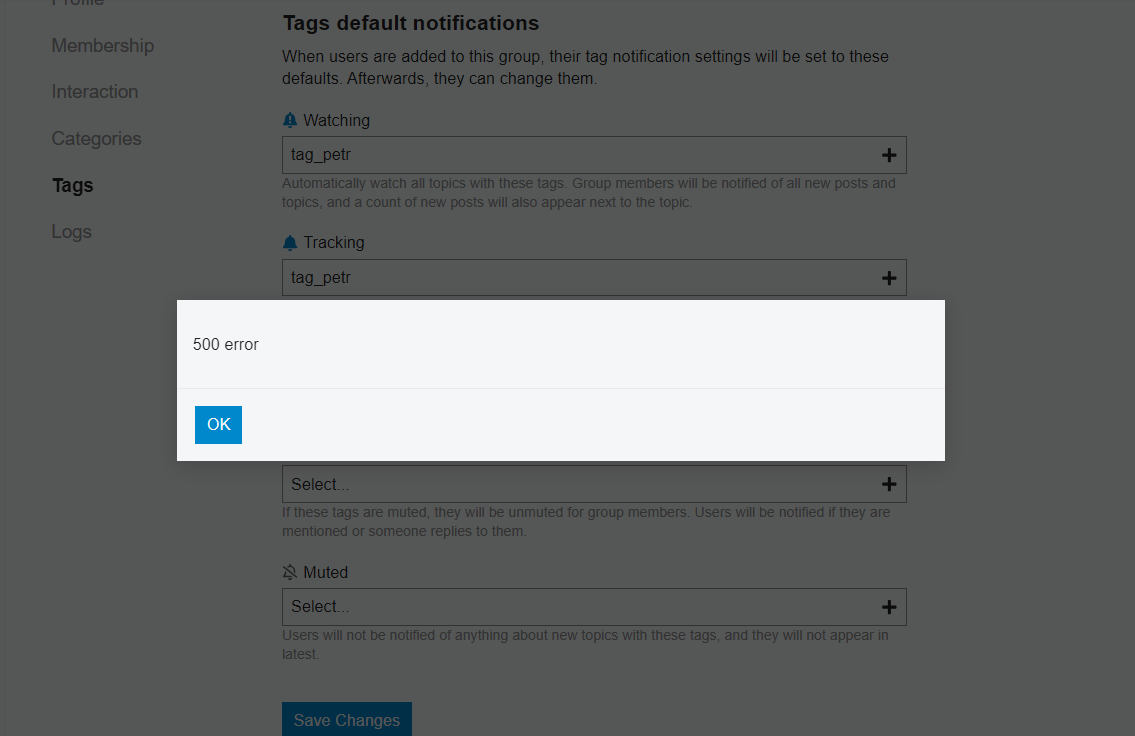Click 'Tags default notifications' heading

click(x=410, y=23)
